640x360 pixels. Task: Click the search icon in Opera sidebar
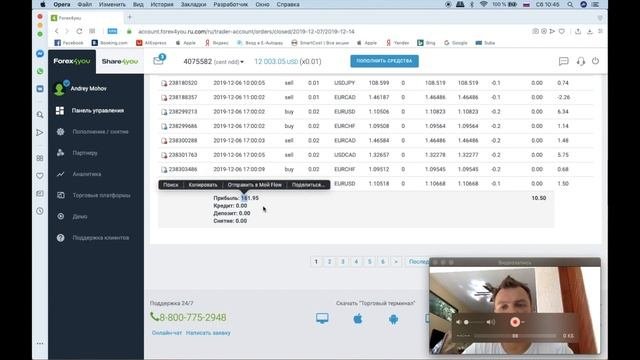click(x=40, y=115)
